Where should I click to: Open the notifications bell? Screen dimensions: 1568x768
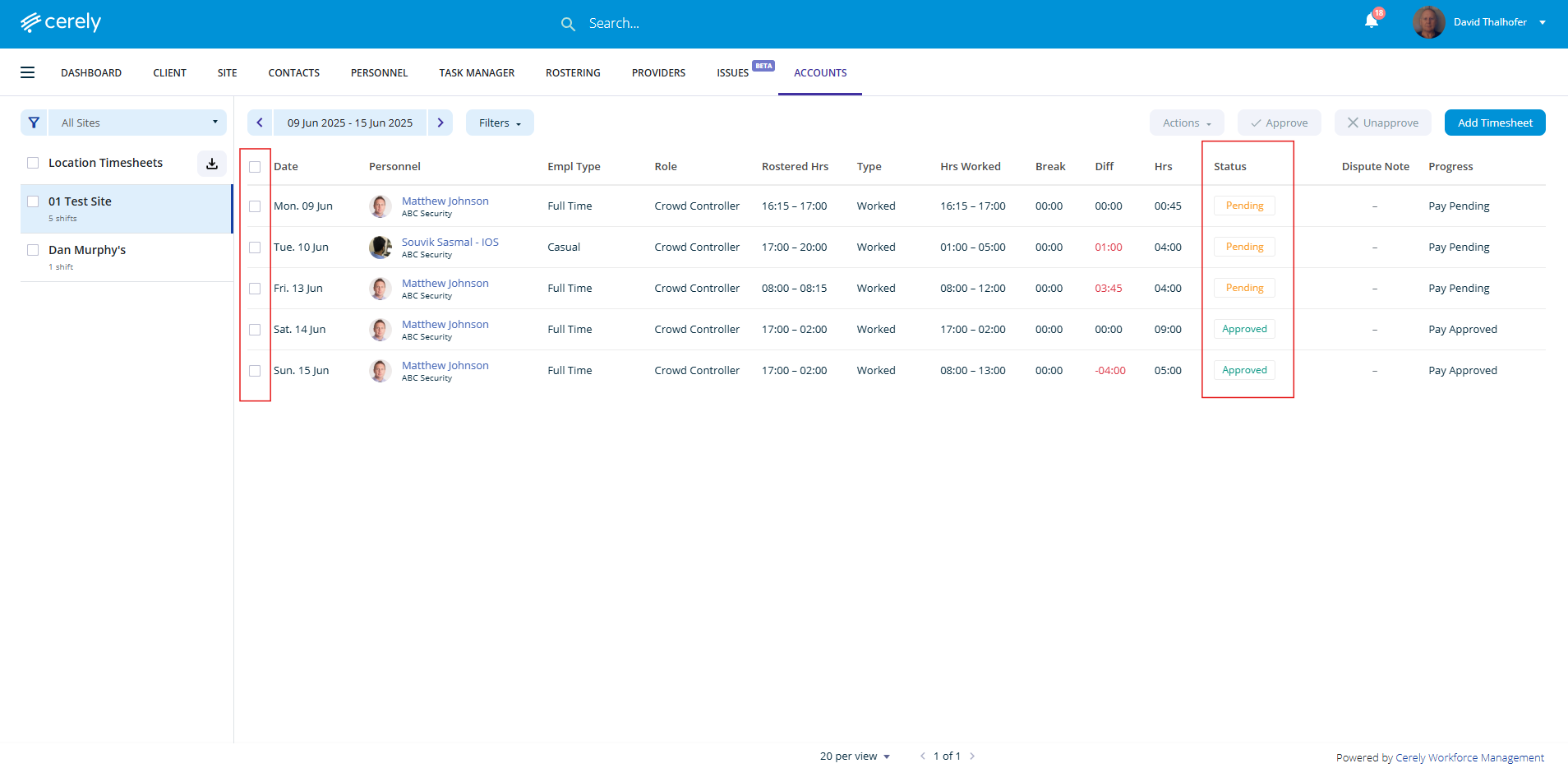[1371, 21]
